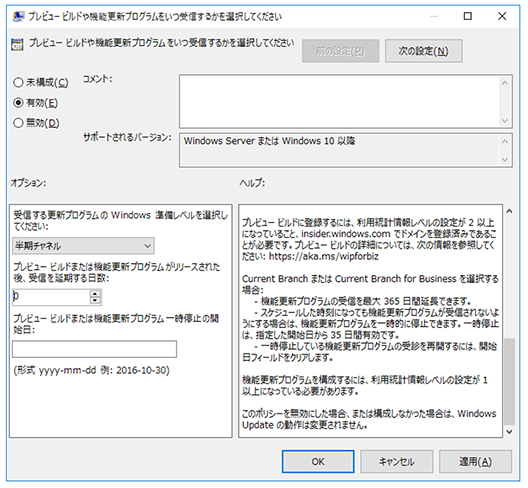Click the policy setting icon beside heading

pos(17,44)
